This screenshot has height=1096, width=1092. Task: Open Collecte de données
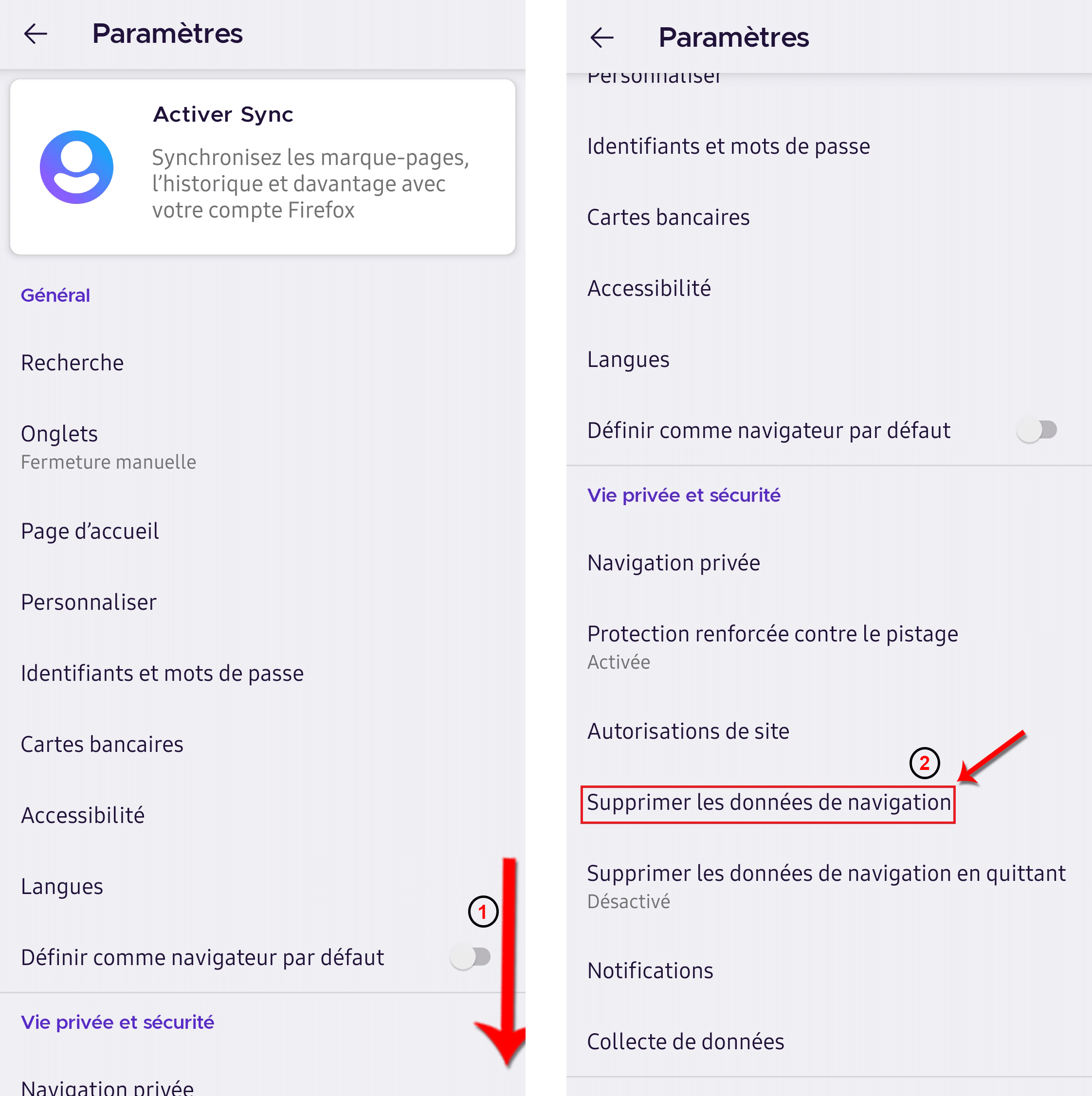click(829, 1041)
